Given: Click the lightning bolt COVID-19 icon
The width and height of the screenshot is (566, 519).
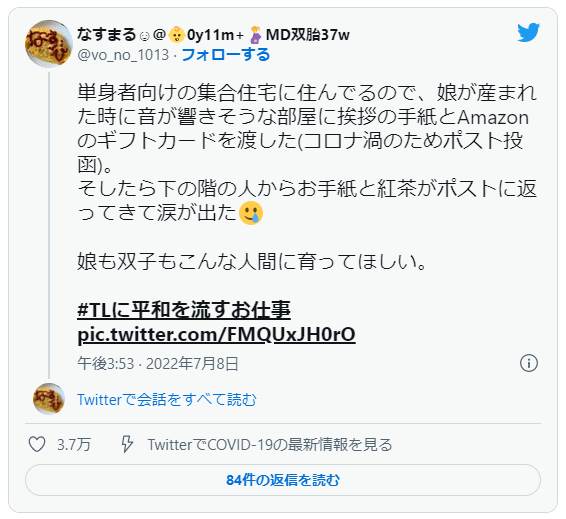Looking at the screenshot, I should (127, 444).
